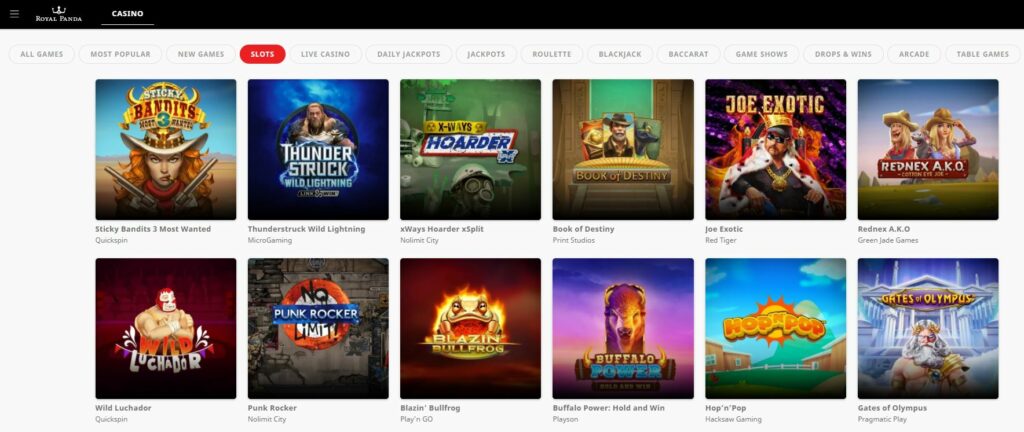Show the Most Popular games category
The width and height of the screenshot is (1024, 432).
point(120,54)
